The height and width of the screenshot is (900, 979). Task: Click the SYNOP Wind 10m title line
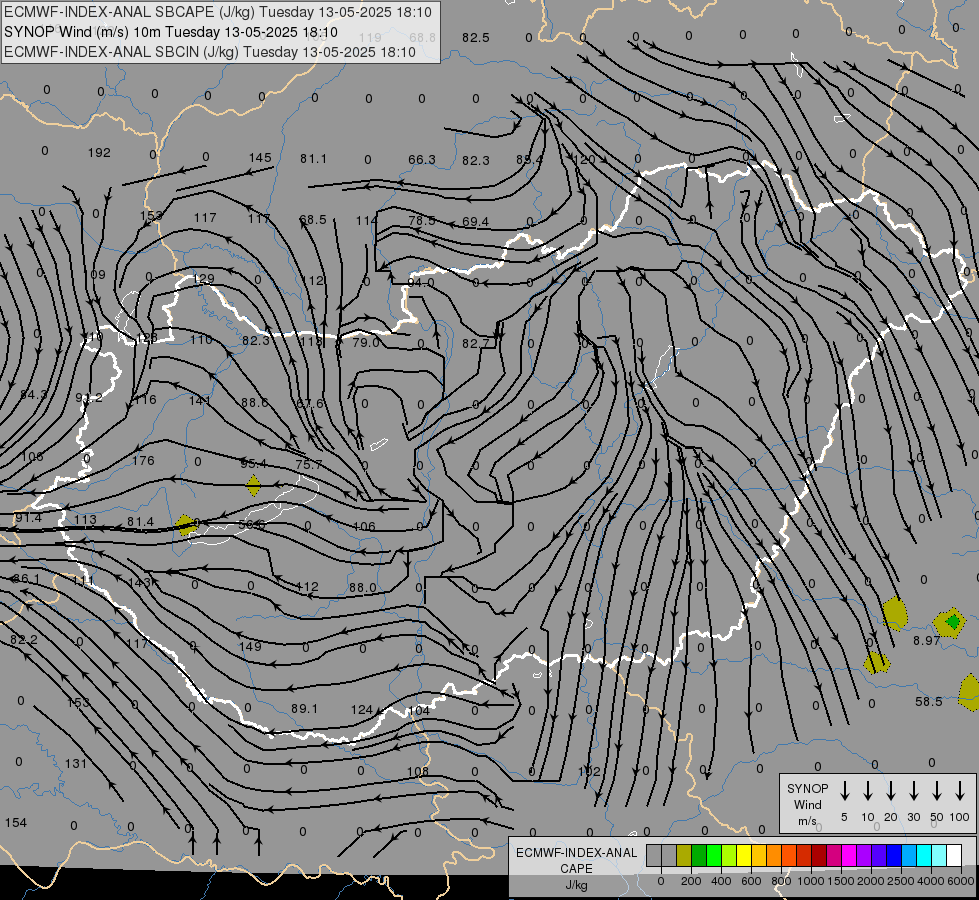(x=171, y=32)
